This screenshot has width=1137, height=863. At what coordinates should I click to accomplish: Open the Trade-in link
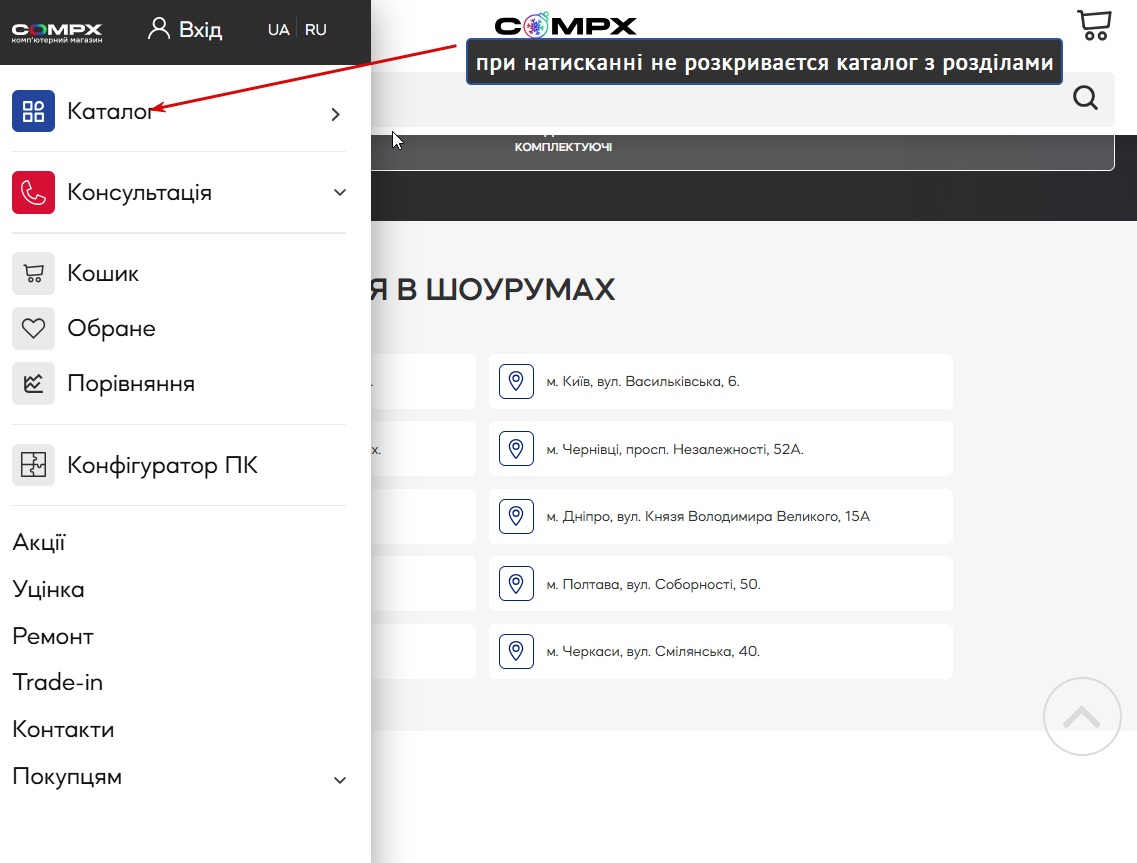click(58, 682)
